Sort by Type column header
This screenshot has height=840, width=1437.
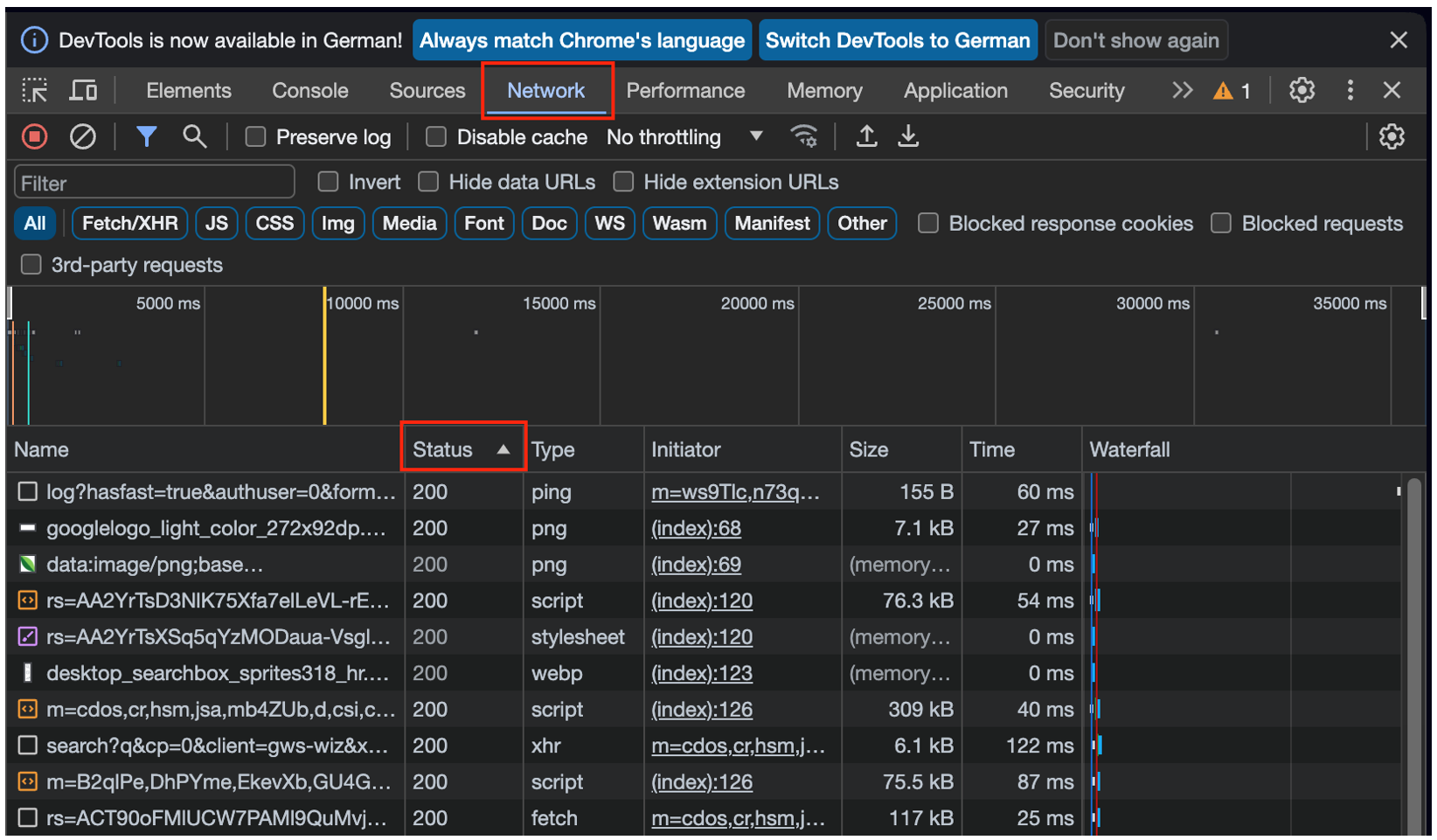click(584, 449)
